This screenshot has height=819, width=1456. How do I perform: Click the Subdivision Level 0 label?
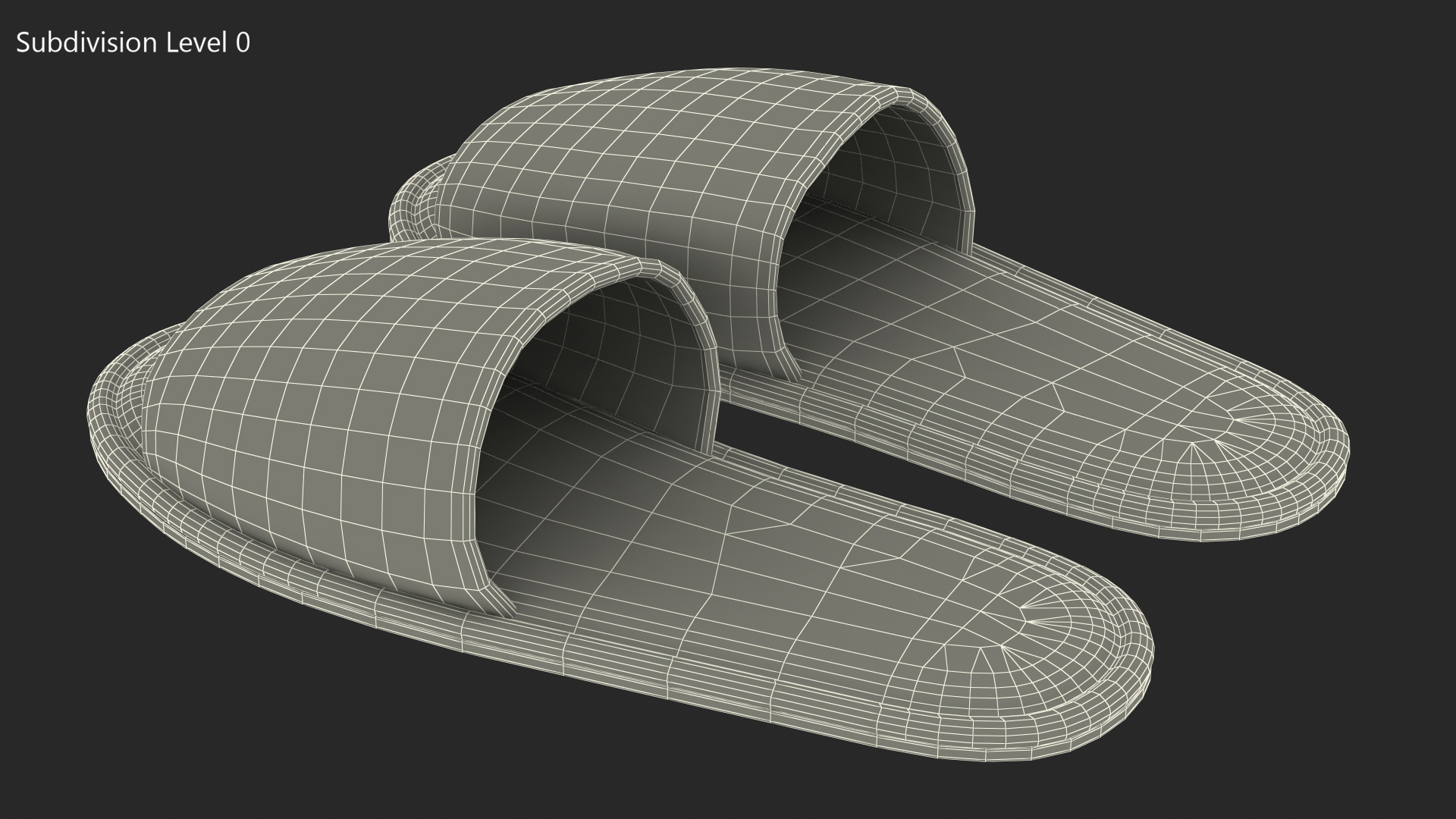pyautogui.click(x=133, y=43)
